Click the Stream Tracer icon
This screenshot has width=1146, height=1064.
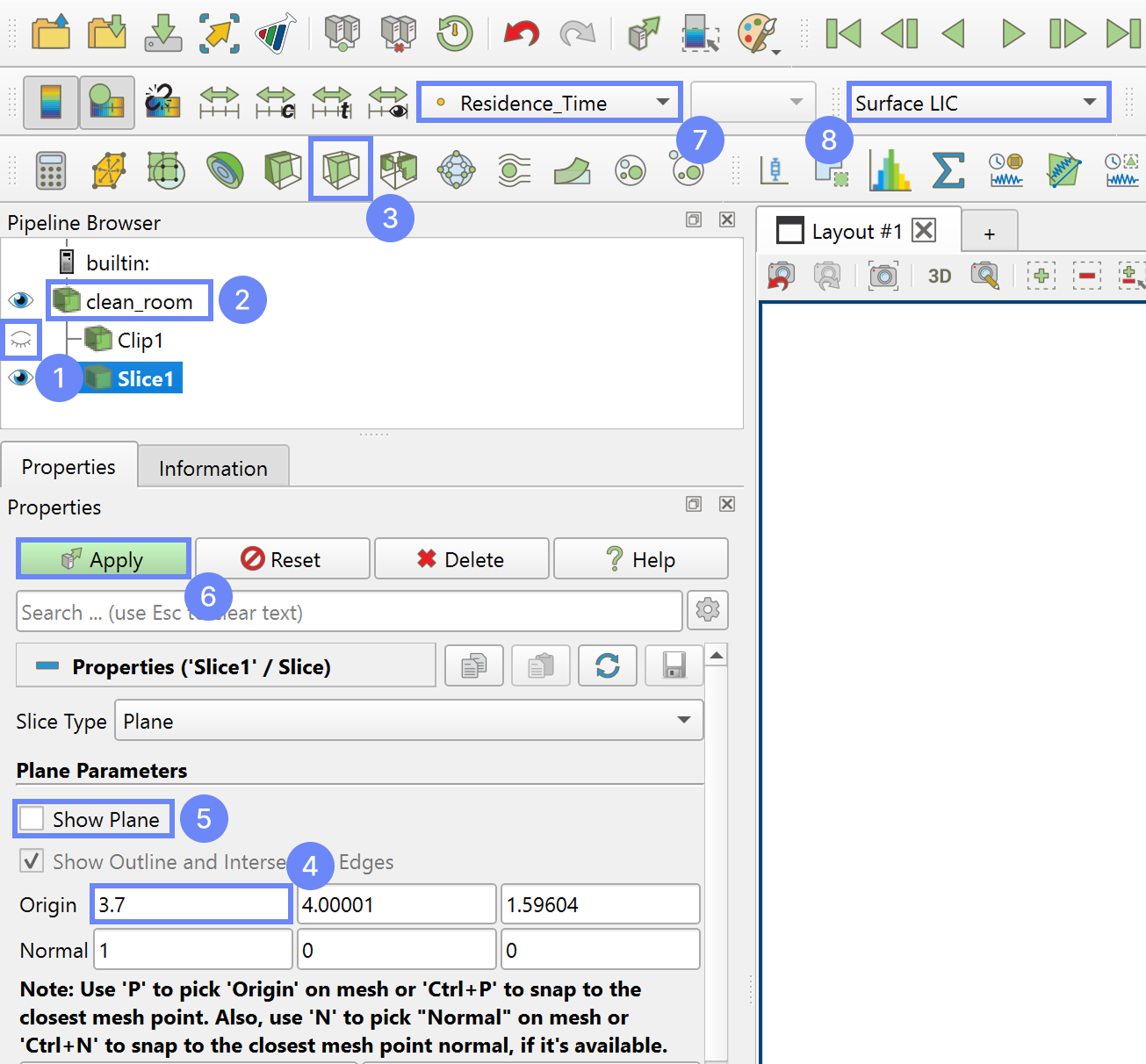(x=514, y=169)
